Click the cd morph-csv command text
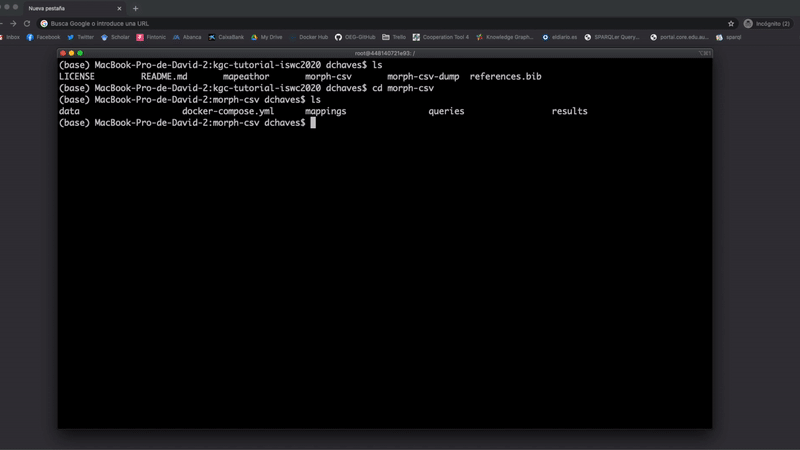Screen dimensions: 800x450 403,88
